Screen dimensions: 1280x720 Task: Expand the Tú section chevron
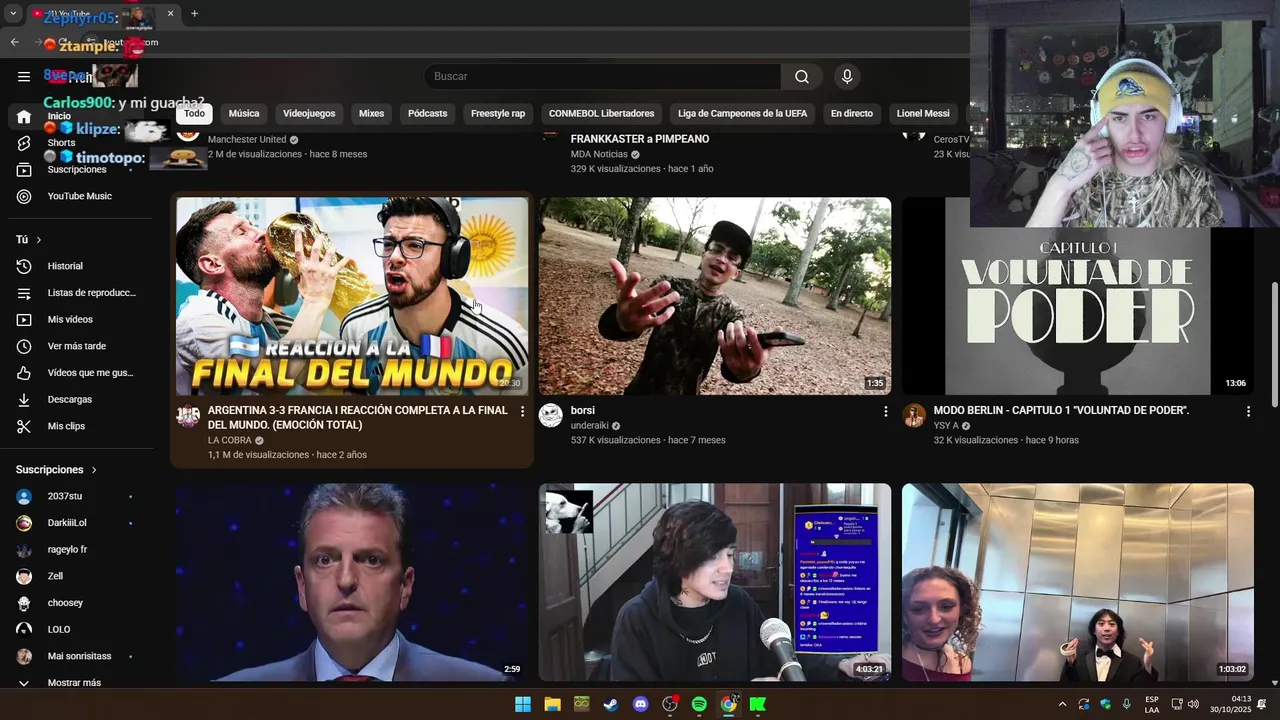pos(39,240)
